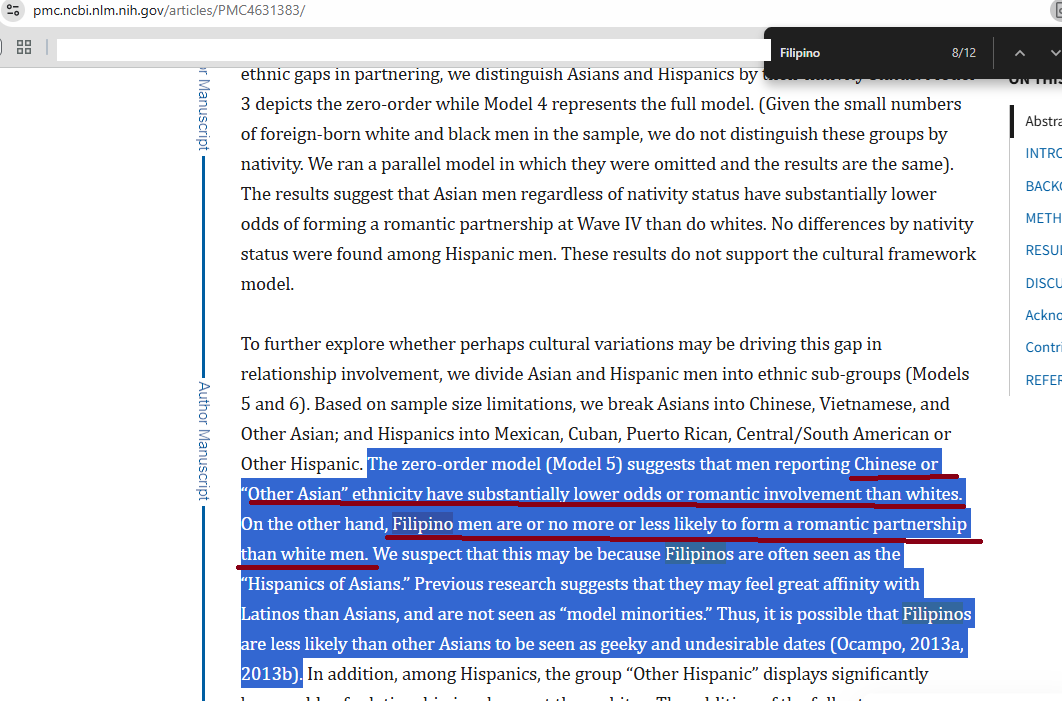Jump to the METH section link in the sidebar
Image resolution: width=1062 pixels, height=701 pixels.
tap(1043, 218)
